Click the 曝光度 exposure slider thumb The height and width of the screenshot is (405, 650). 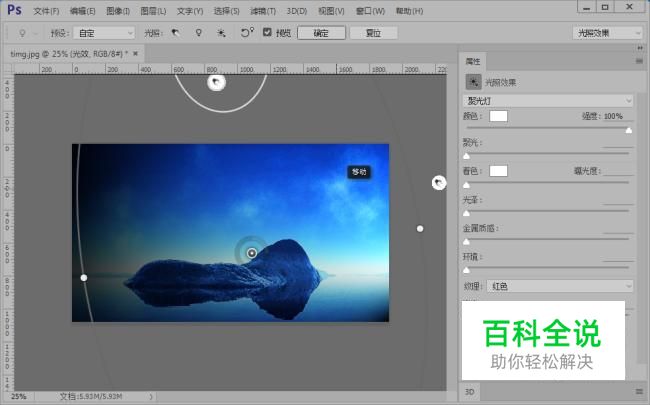coord(466,185)
